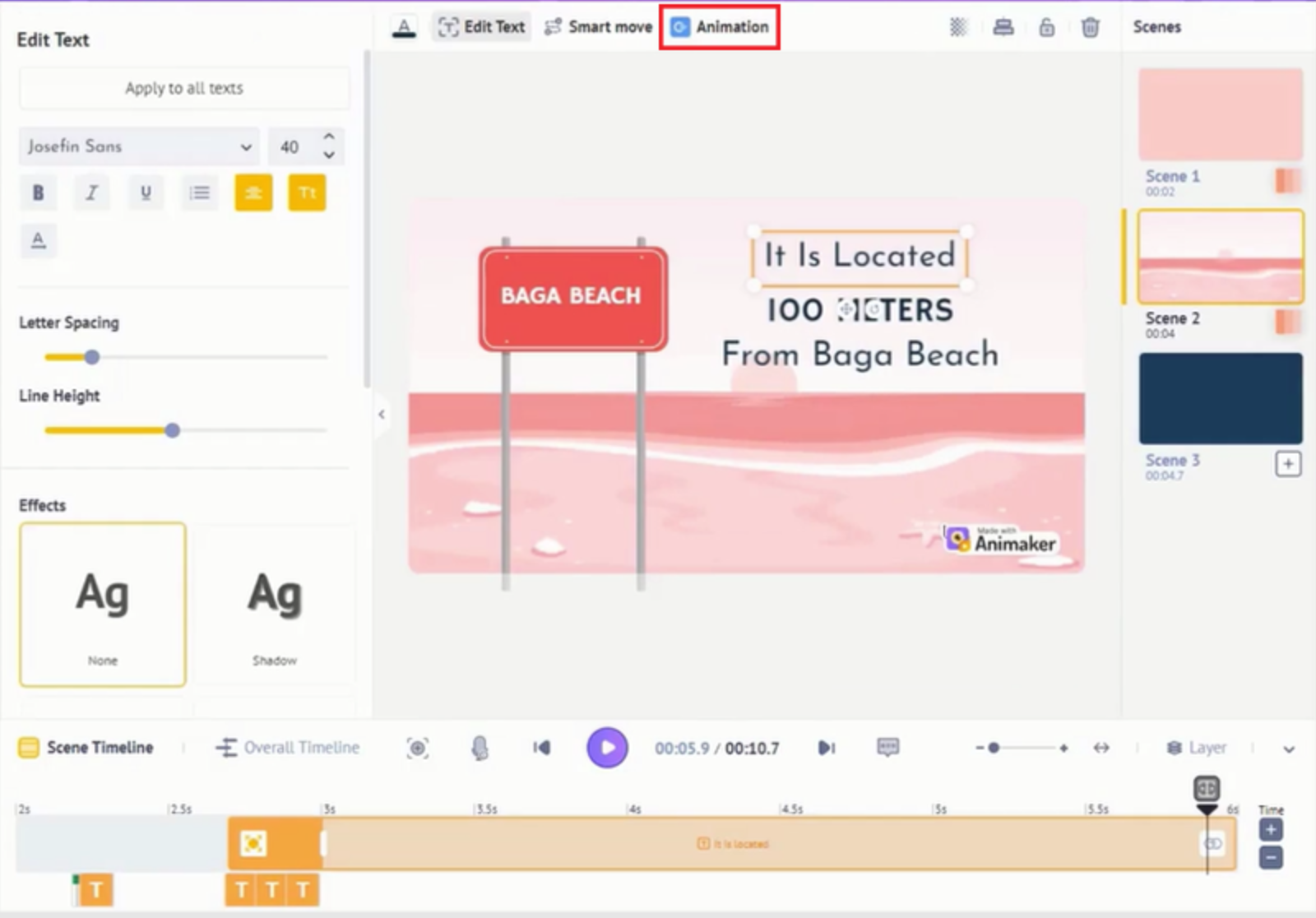Open the arrange order icon
Image resolution: width=1316 pixels, height=918 pixels.
[x=1003, y=26]
